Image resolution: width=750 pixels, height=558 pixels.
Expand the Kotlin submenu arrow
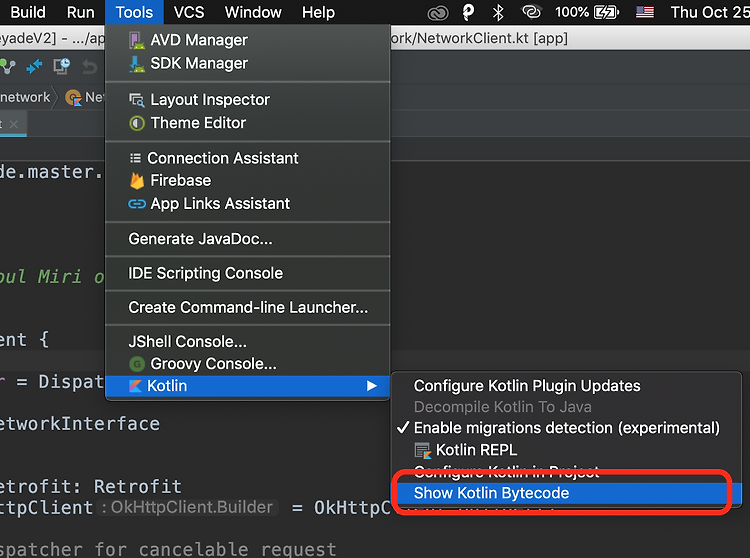(x=372, y=386)
